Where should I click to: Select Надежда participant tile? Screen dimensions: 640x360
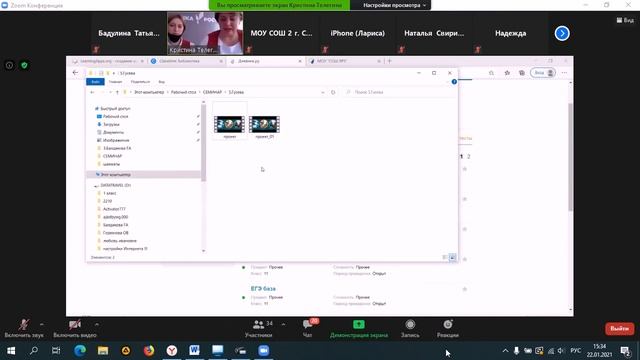click(511, 33)
